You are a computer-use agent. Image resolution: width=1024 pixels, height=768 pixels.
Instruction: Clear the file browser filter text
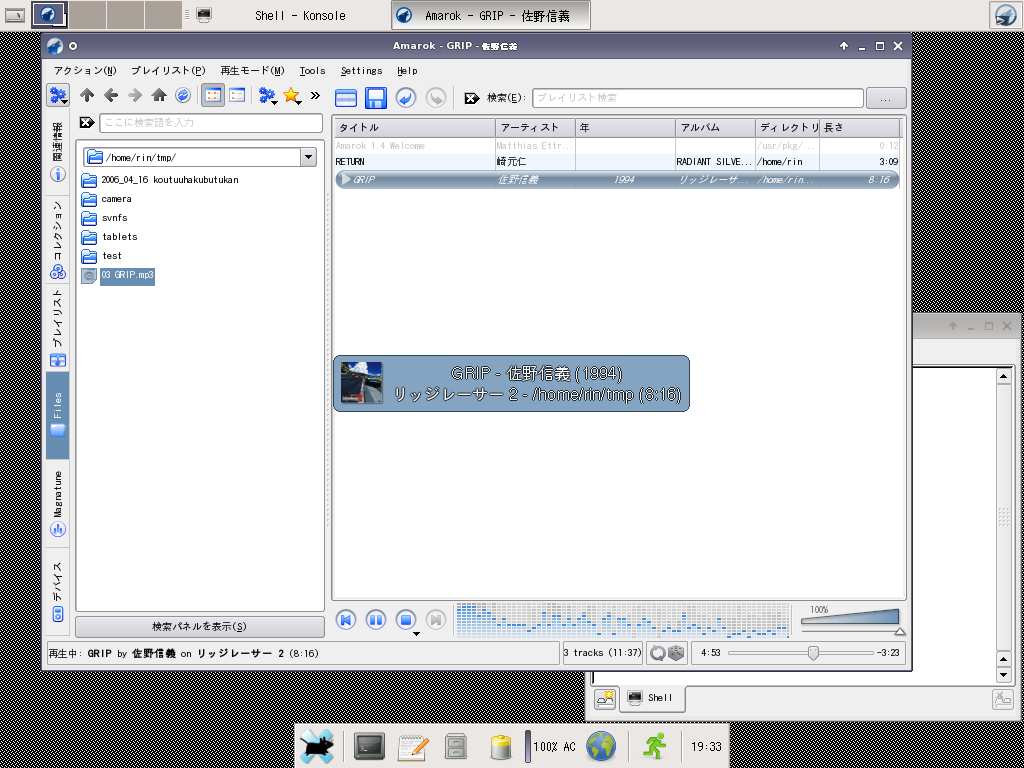pyautogui.click(x=87, y=122)
